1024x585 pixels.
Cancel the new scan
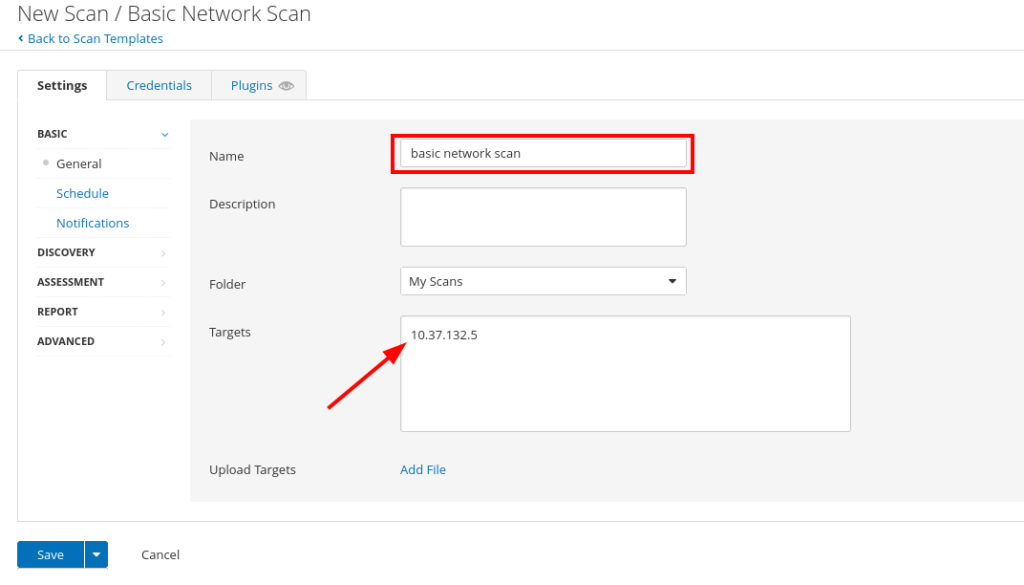click(160, 554)
